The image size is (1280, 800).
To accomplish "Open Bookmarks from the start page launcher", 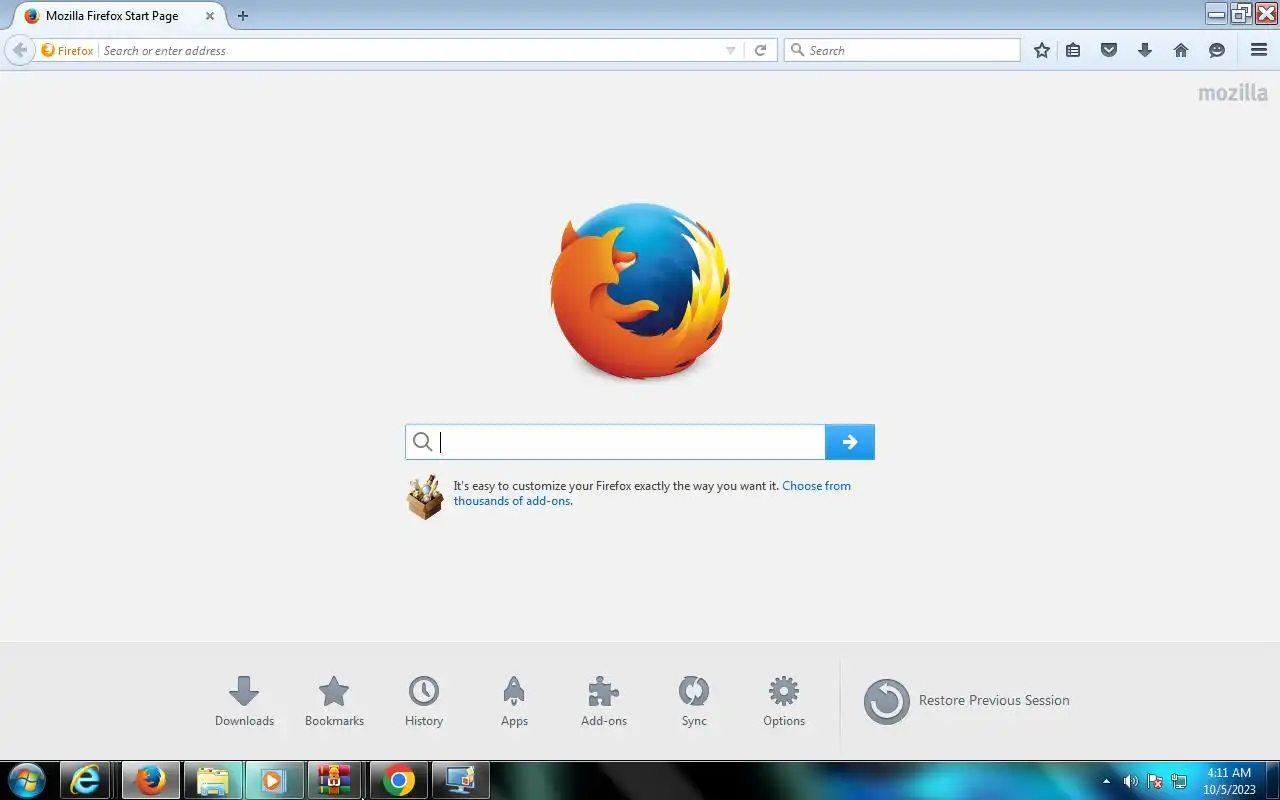I will tap(334, 702).
